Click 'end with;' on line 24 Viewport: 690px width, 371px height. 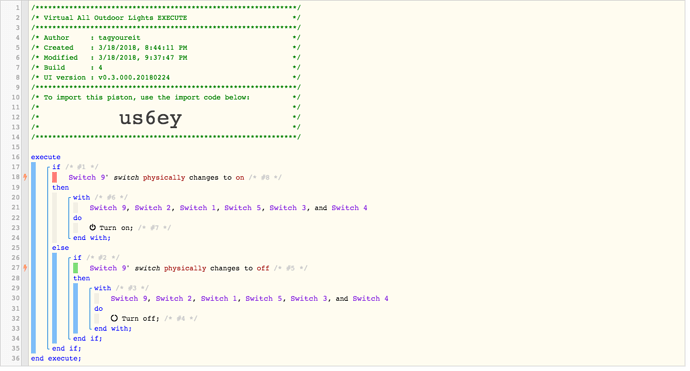(92, 238)
